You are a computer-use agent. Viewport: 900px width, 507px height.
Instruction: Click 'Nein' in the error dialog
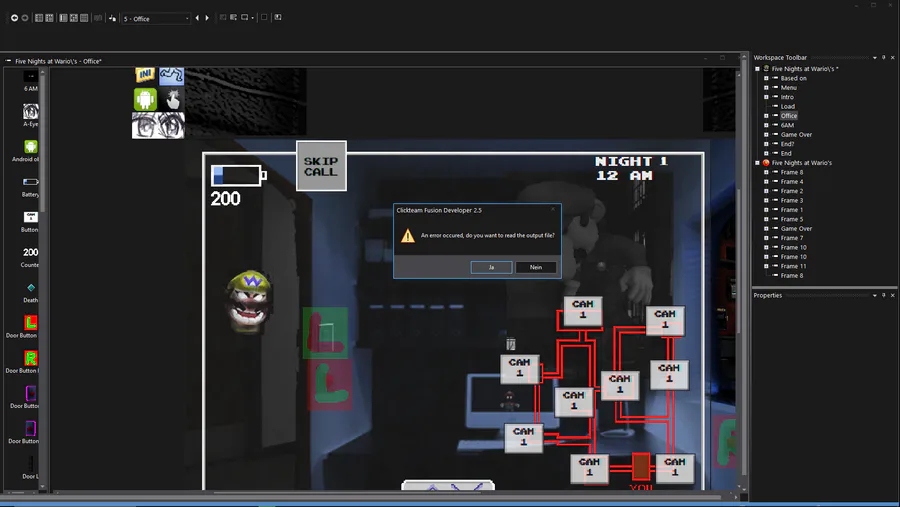tap(536, 267)
